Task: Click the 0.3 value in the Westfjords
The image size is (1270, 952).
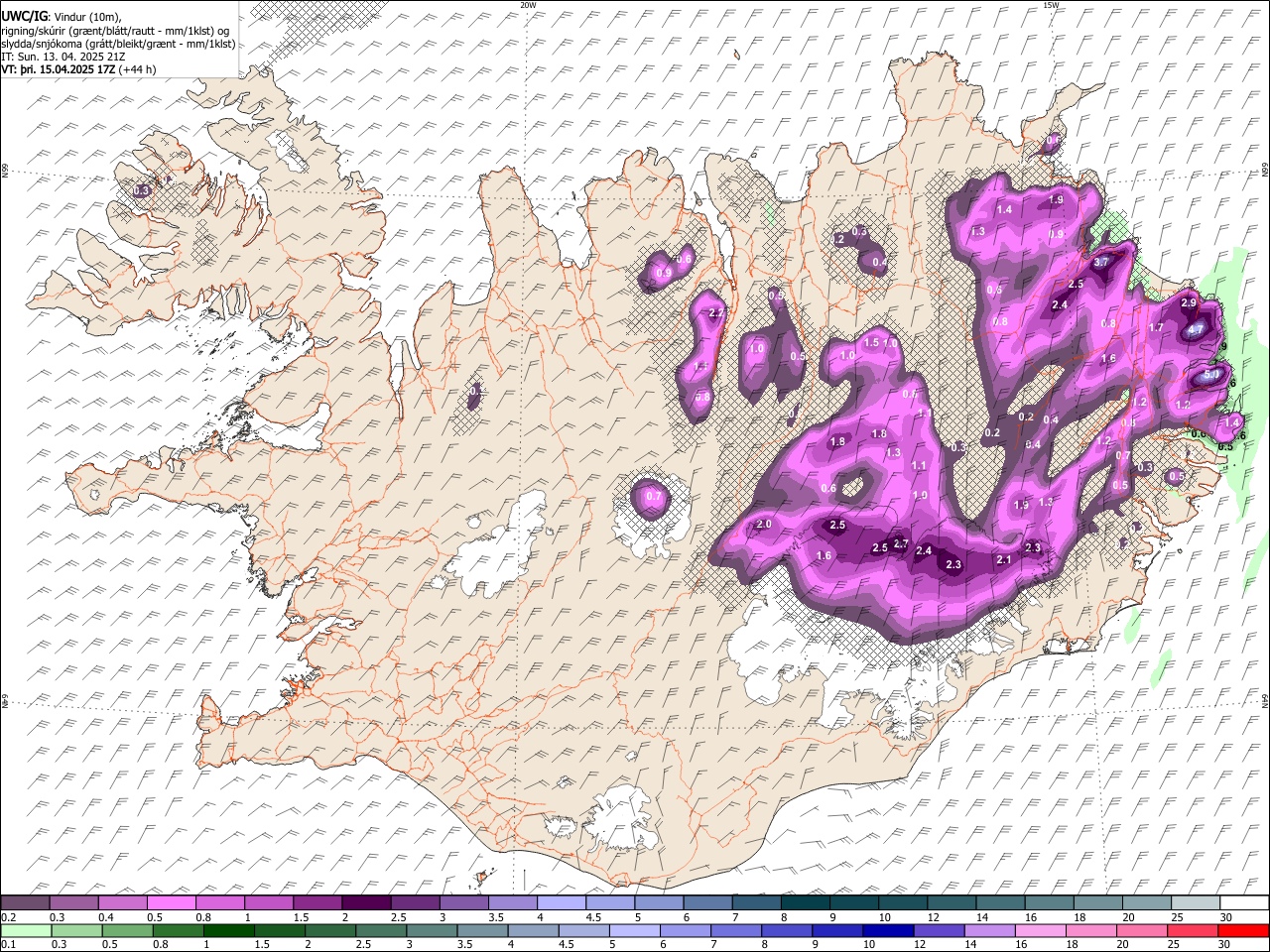Action: [x=141, y=190]
